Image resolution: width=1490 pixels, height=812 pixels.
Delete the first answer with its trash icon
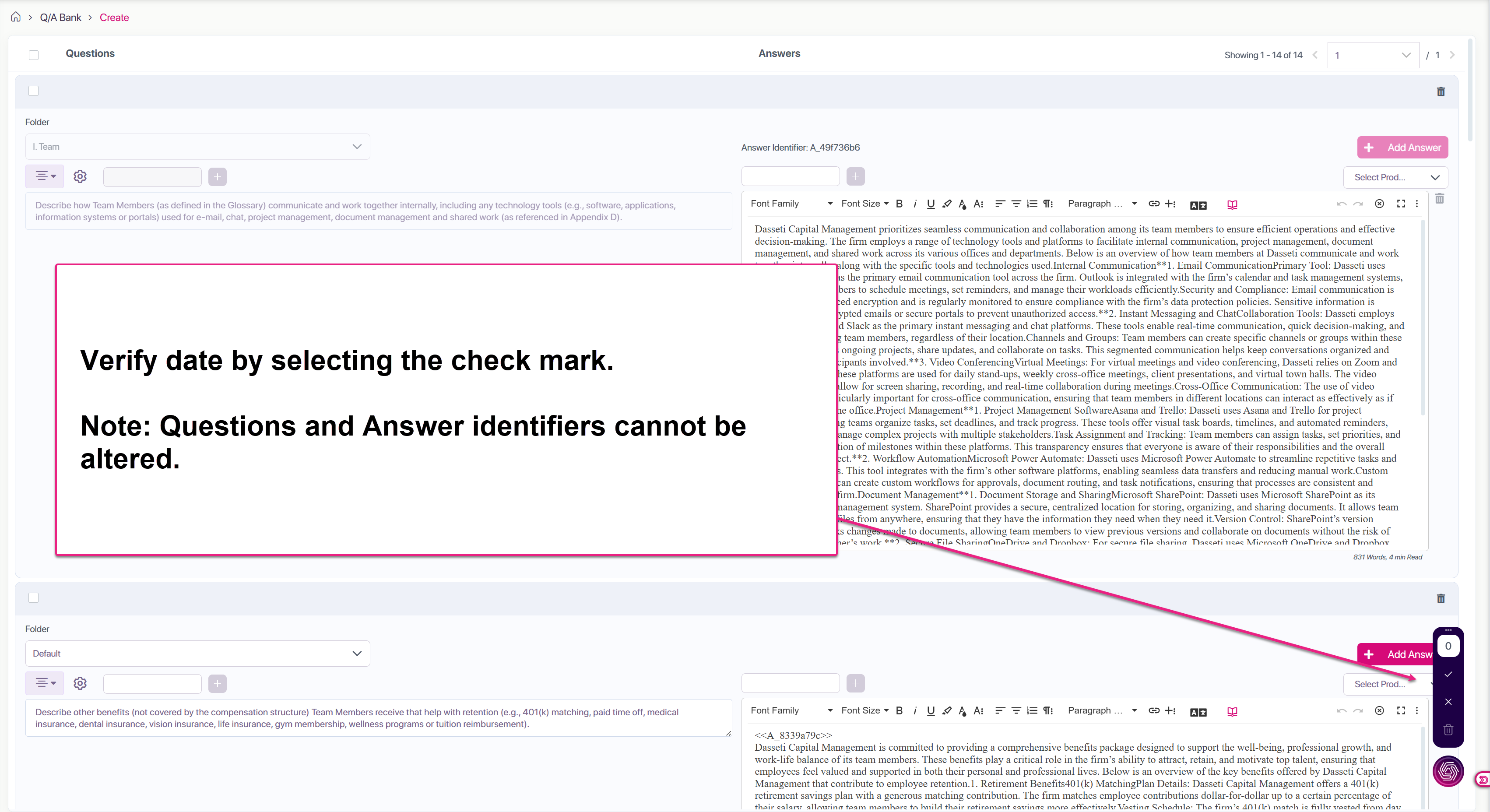click(1440, 199)
